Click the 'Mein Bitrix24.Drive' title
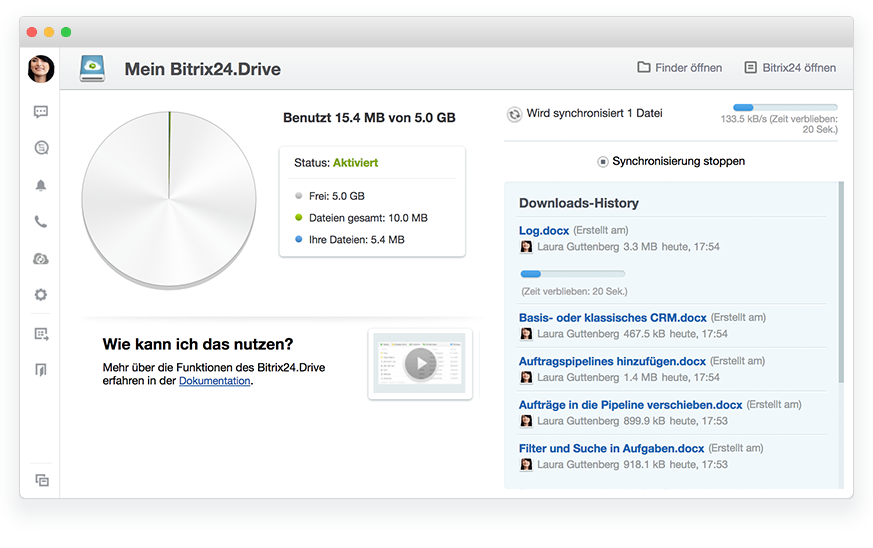Viewport: 873px width, 548px height. click(x=203, y=69)
